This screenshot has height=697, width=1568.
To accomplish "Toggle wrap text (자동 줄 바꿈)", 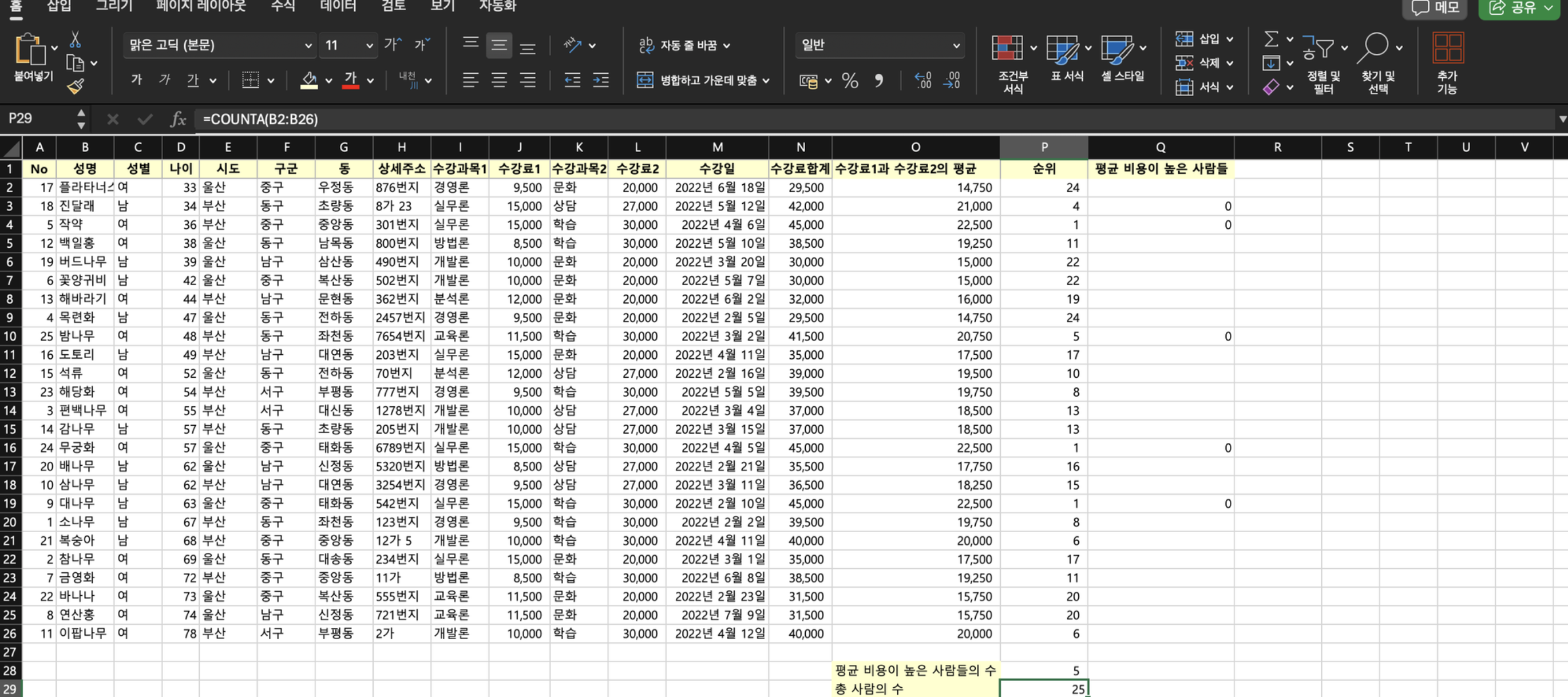I will [683, 45].
